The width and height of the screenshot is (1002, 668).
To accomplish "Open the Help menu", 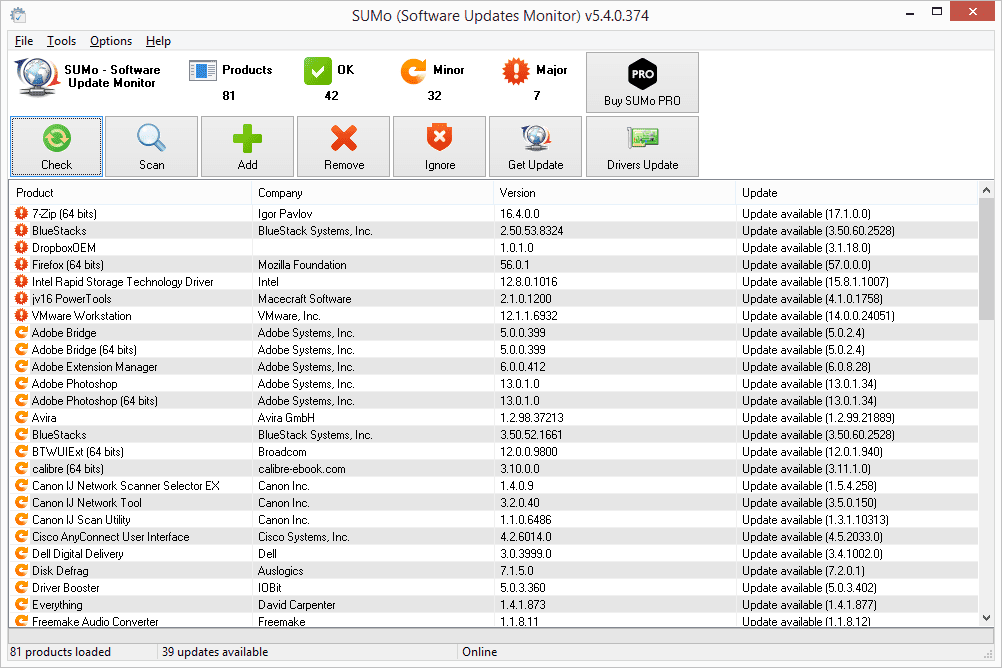I will pos(158,41).
